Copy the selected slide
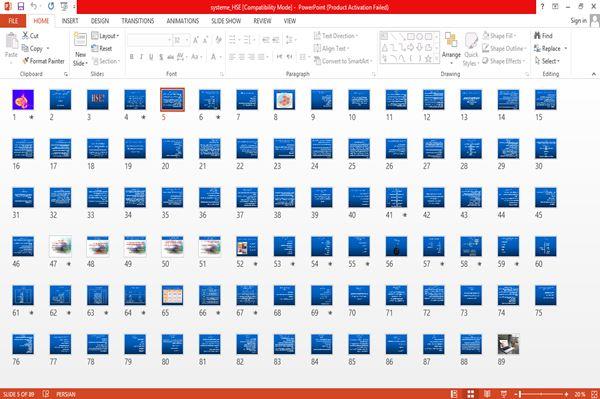This screenshot has width=600, height=399. 32,49
